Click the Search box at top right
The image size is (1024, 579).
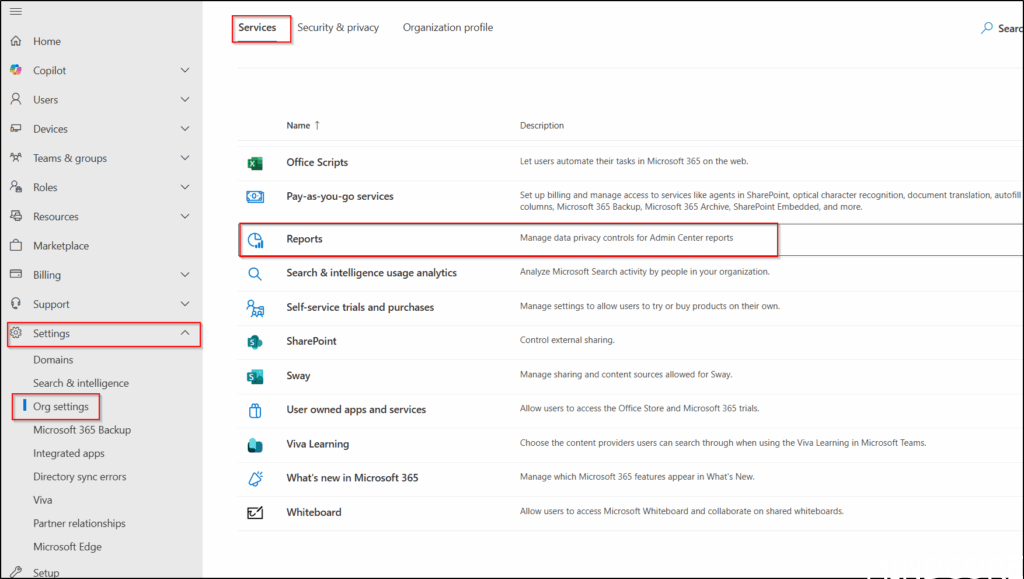(x=1003, y=29)
